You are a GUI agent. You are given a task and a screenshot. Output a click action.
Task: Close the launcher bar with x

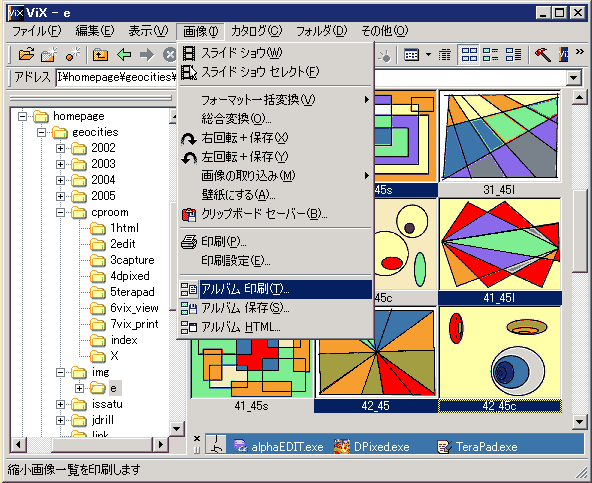pos(197,438)
